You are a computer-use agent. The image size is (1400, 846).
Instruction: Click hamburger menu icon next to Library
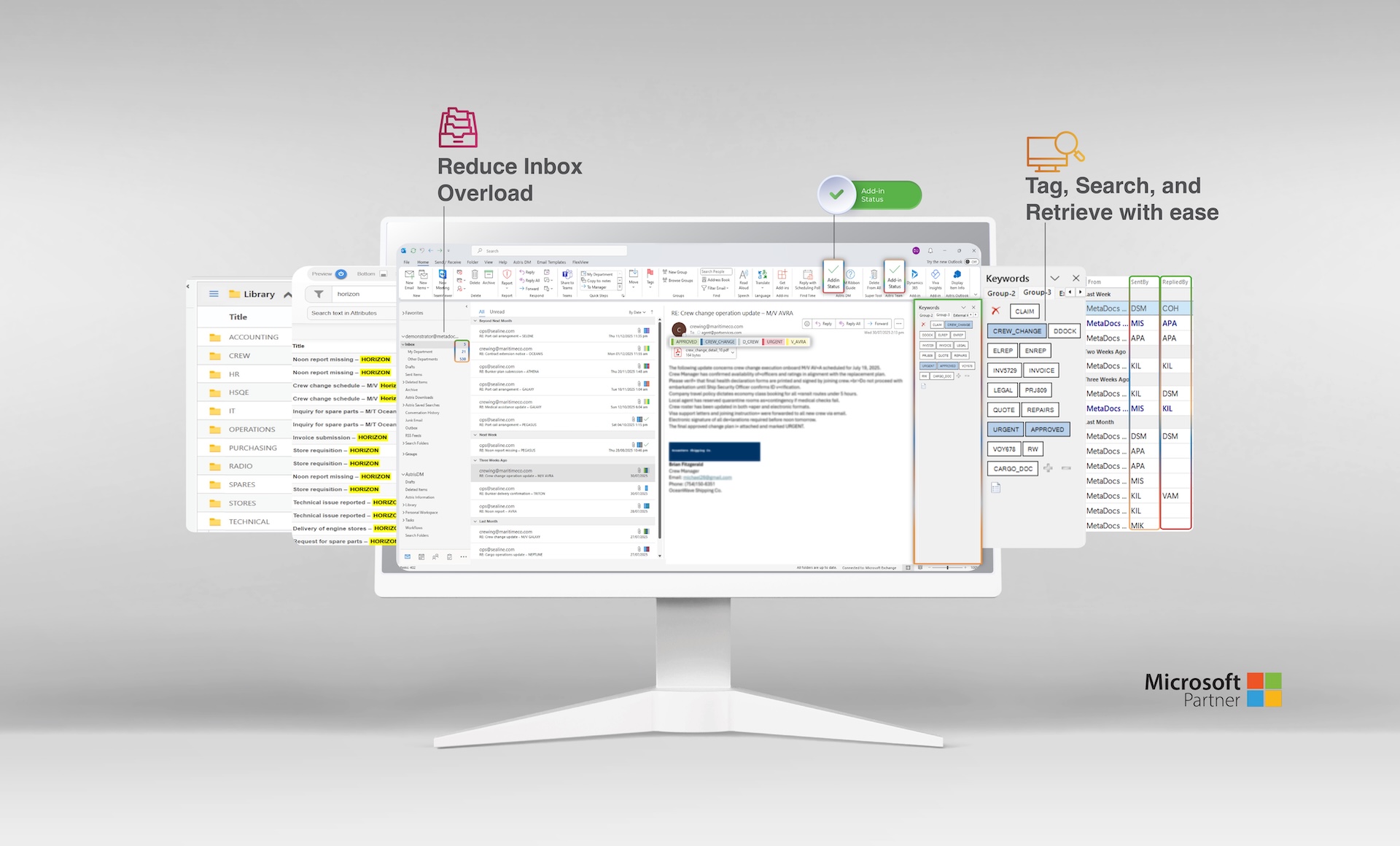(214, 294)
